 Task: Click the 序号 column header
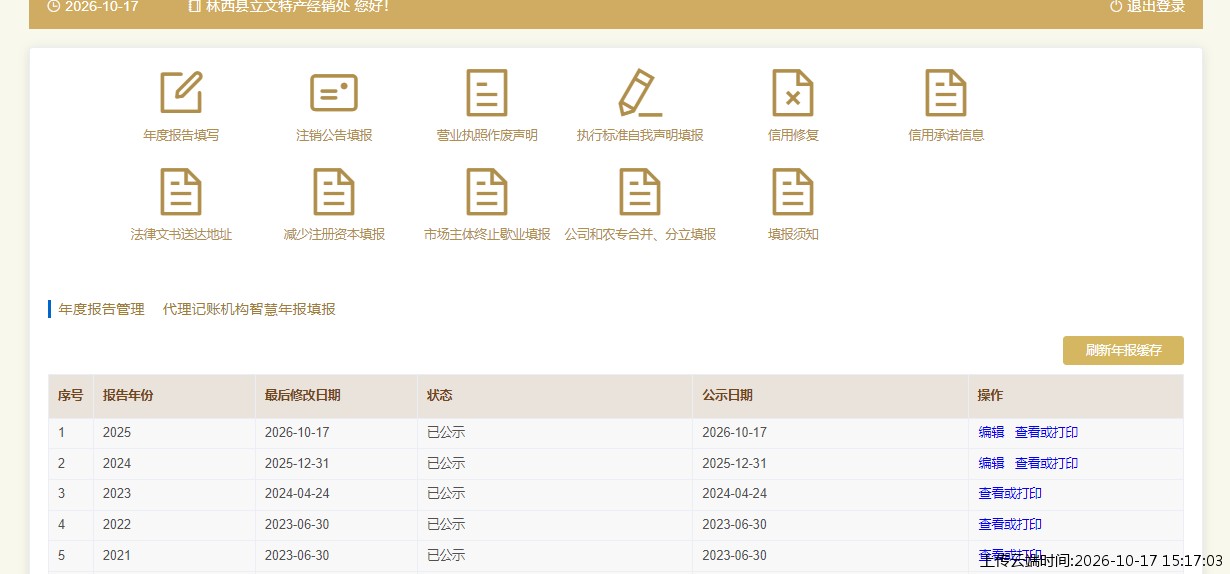point(71,396)
